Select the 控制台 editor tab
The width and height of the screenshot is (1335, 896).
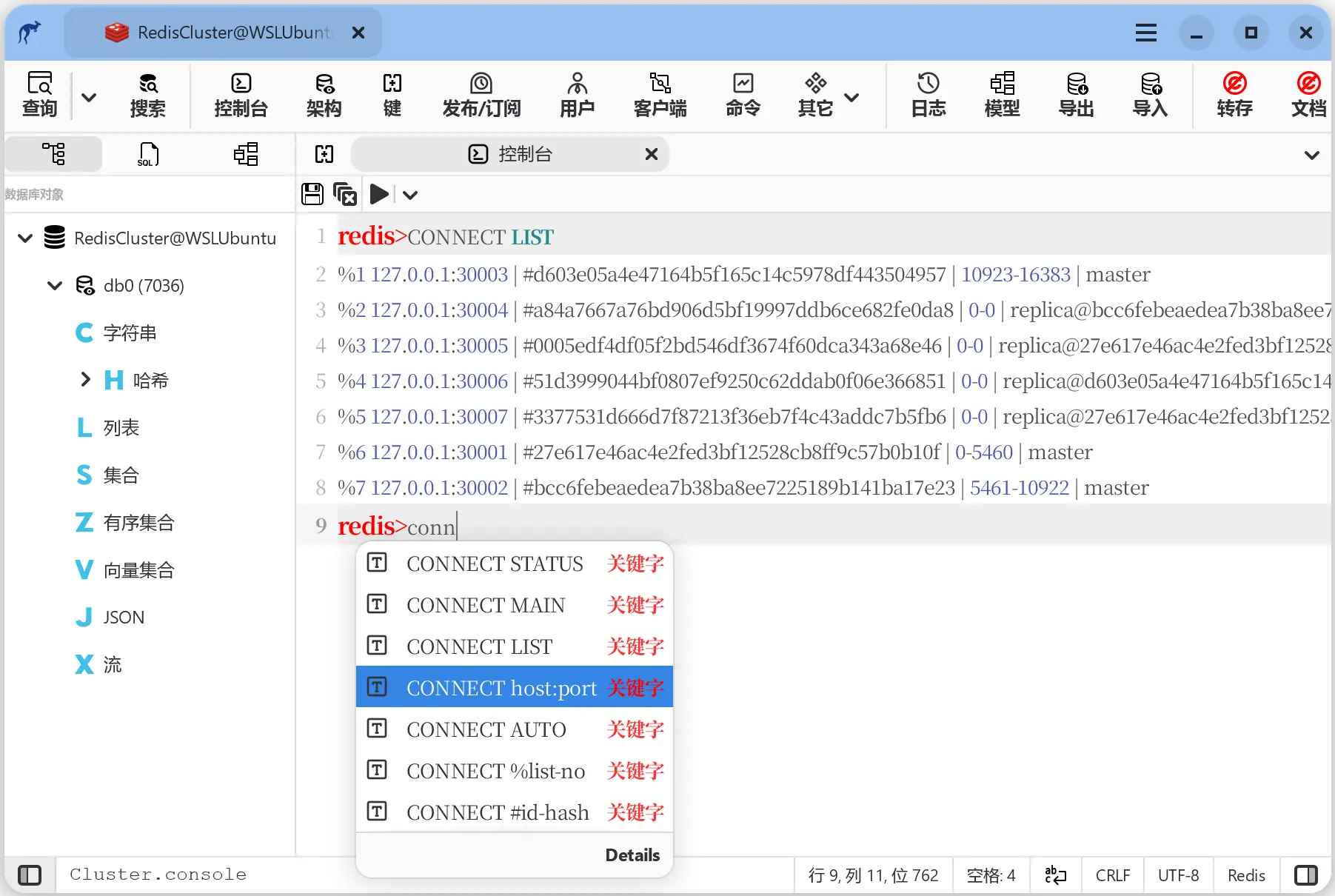(x=510, y=154)
